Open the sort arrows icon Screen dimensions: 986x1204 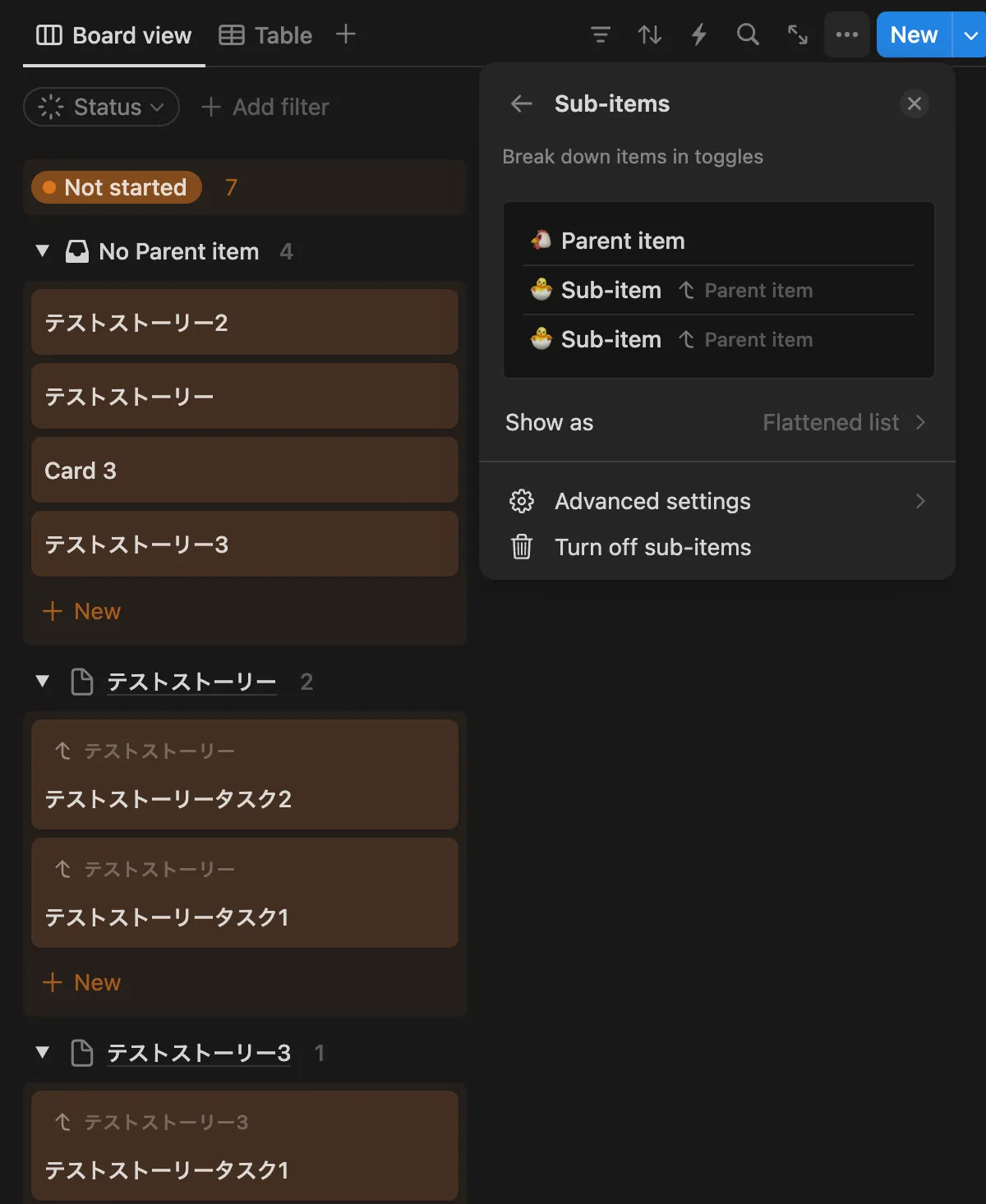tap(650, 34)
